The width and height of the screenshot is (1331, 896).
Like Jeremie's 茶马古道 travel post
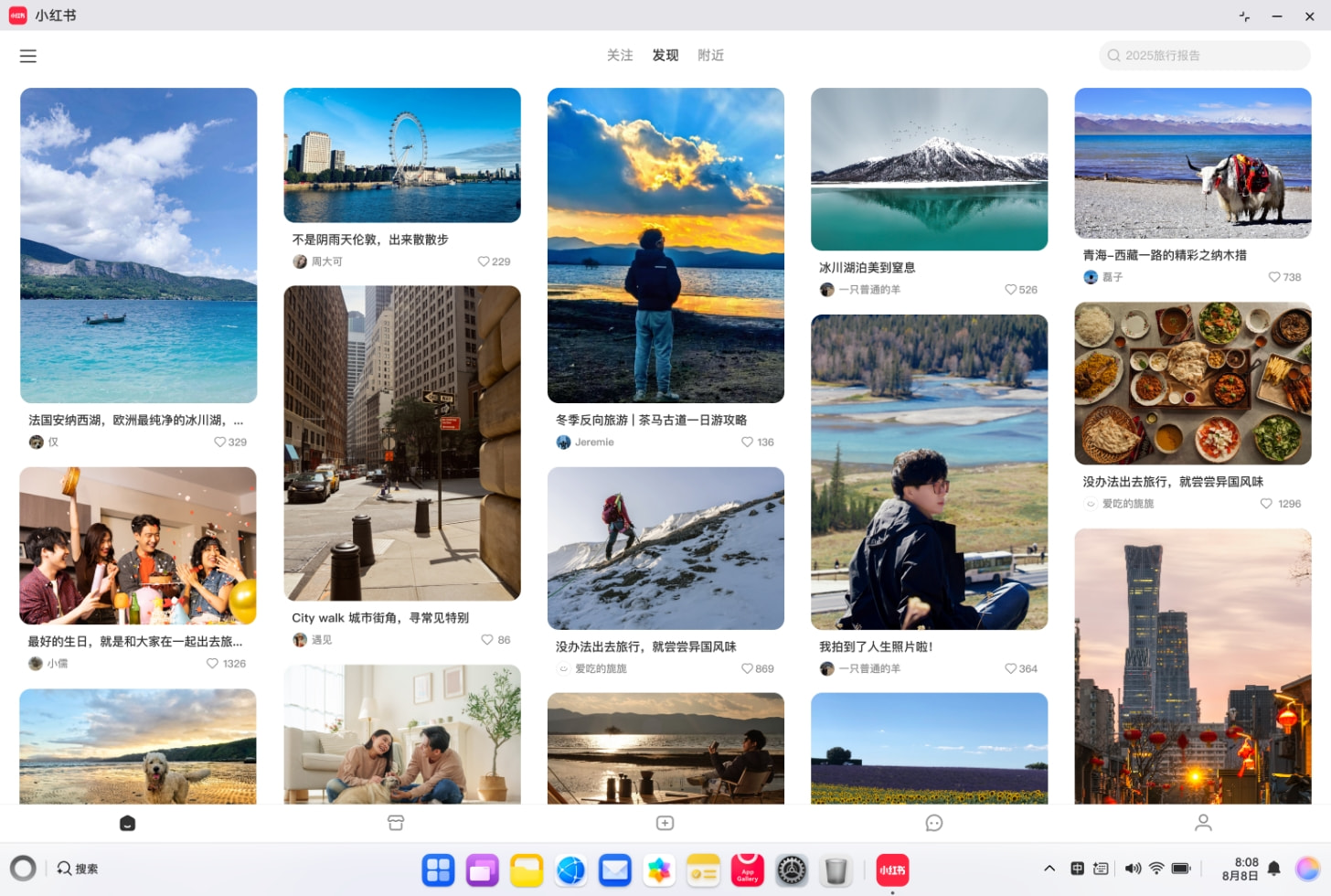(x=746, y=442)
